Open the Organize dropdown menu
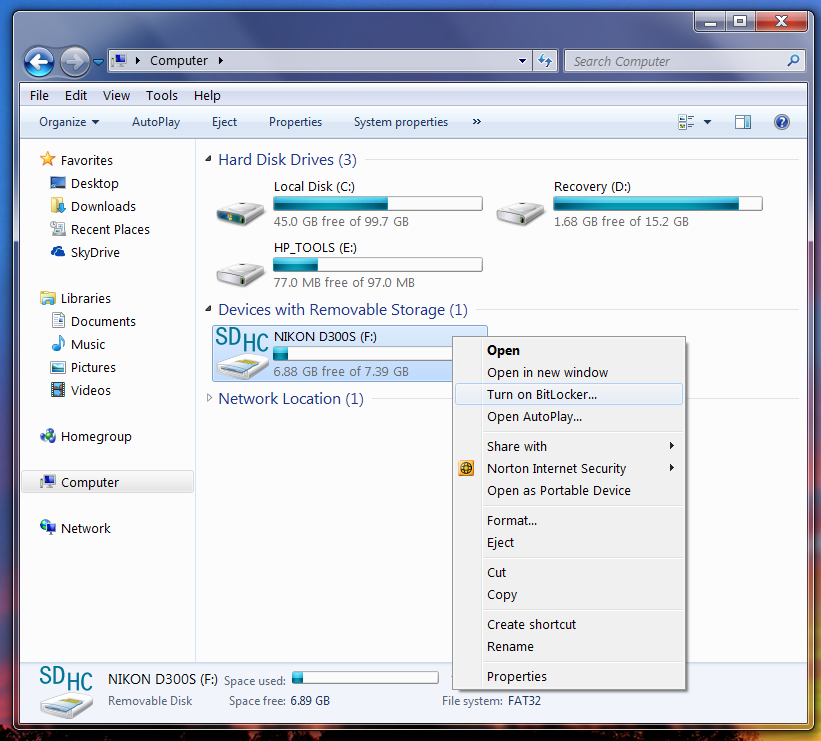Viewport: 821px width, 741px height. [x=69, y=122]
